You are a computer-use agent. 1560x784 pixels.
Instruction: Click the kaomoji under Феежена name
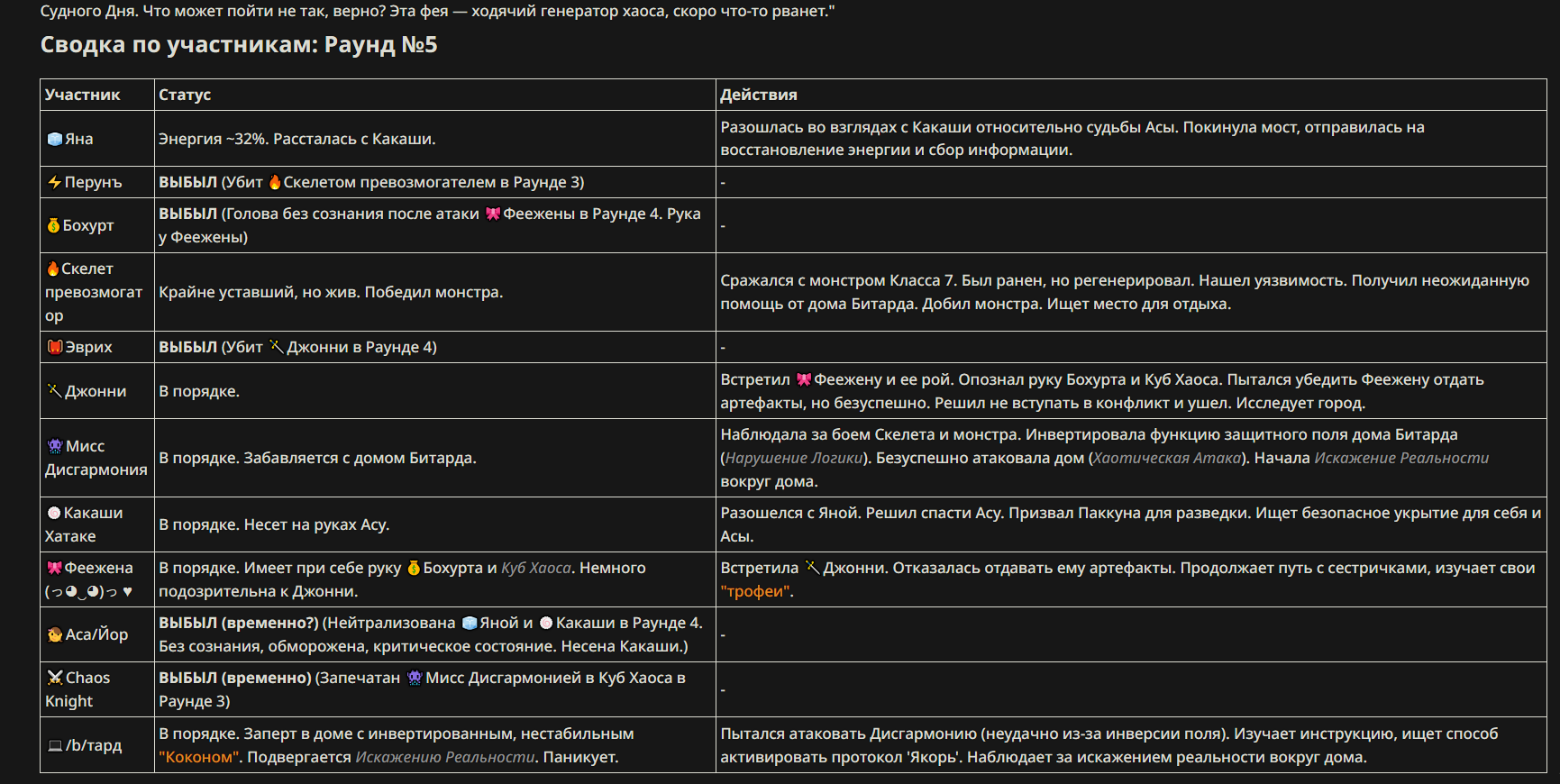tap(88, 591)
